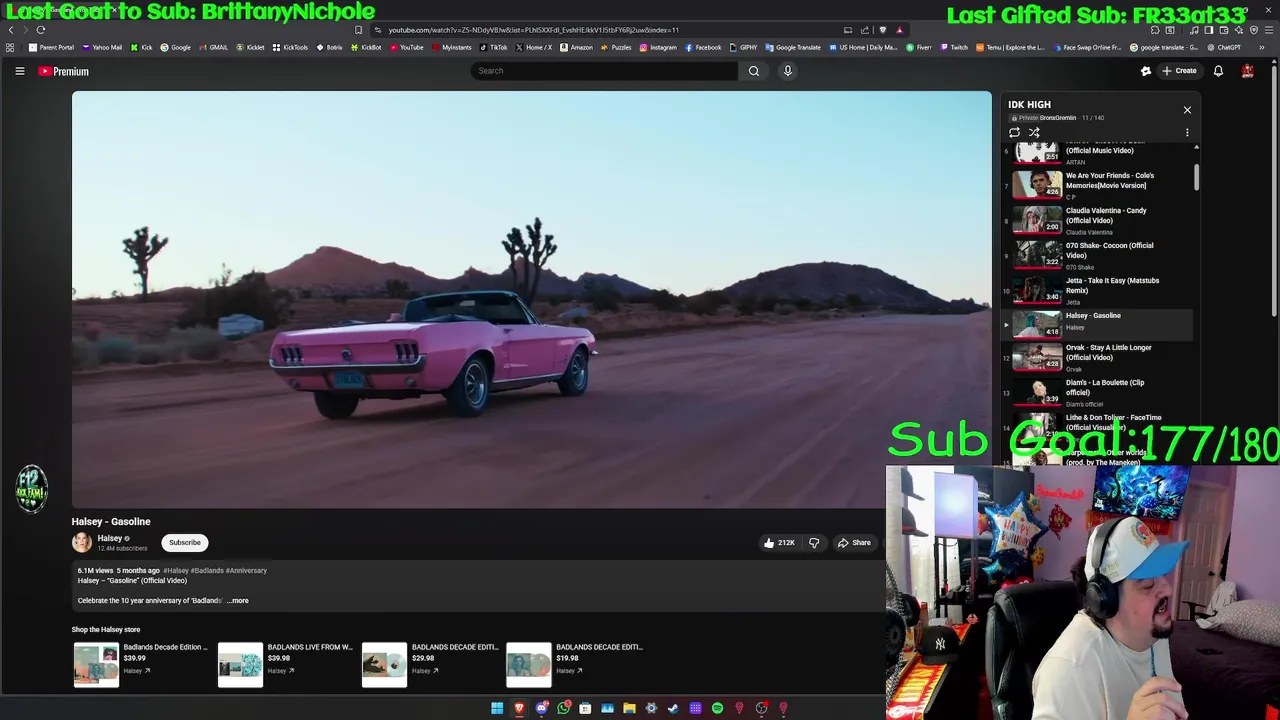Toggle playlist shuffle button
This screenshot has width=1280, height=720.
[1034, 133]
